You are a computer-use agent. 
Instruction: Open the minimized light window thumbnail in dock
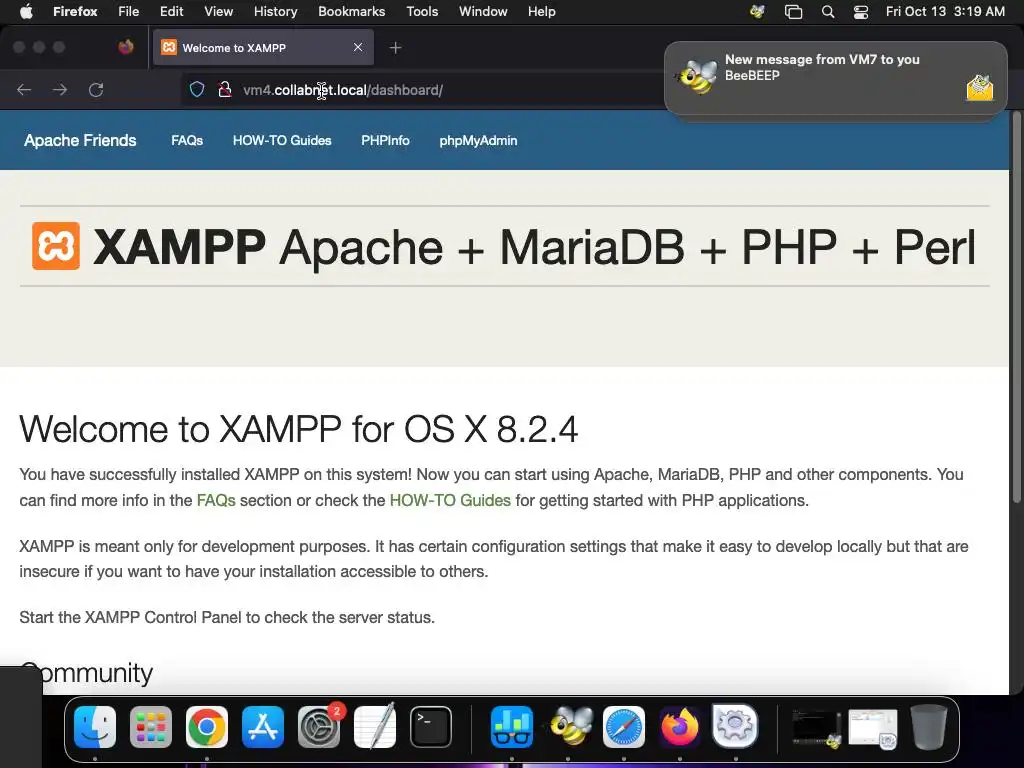point(873,728)
